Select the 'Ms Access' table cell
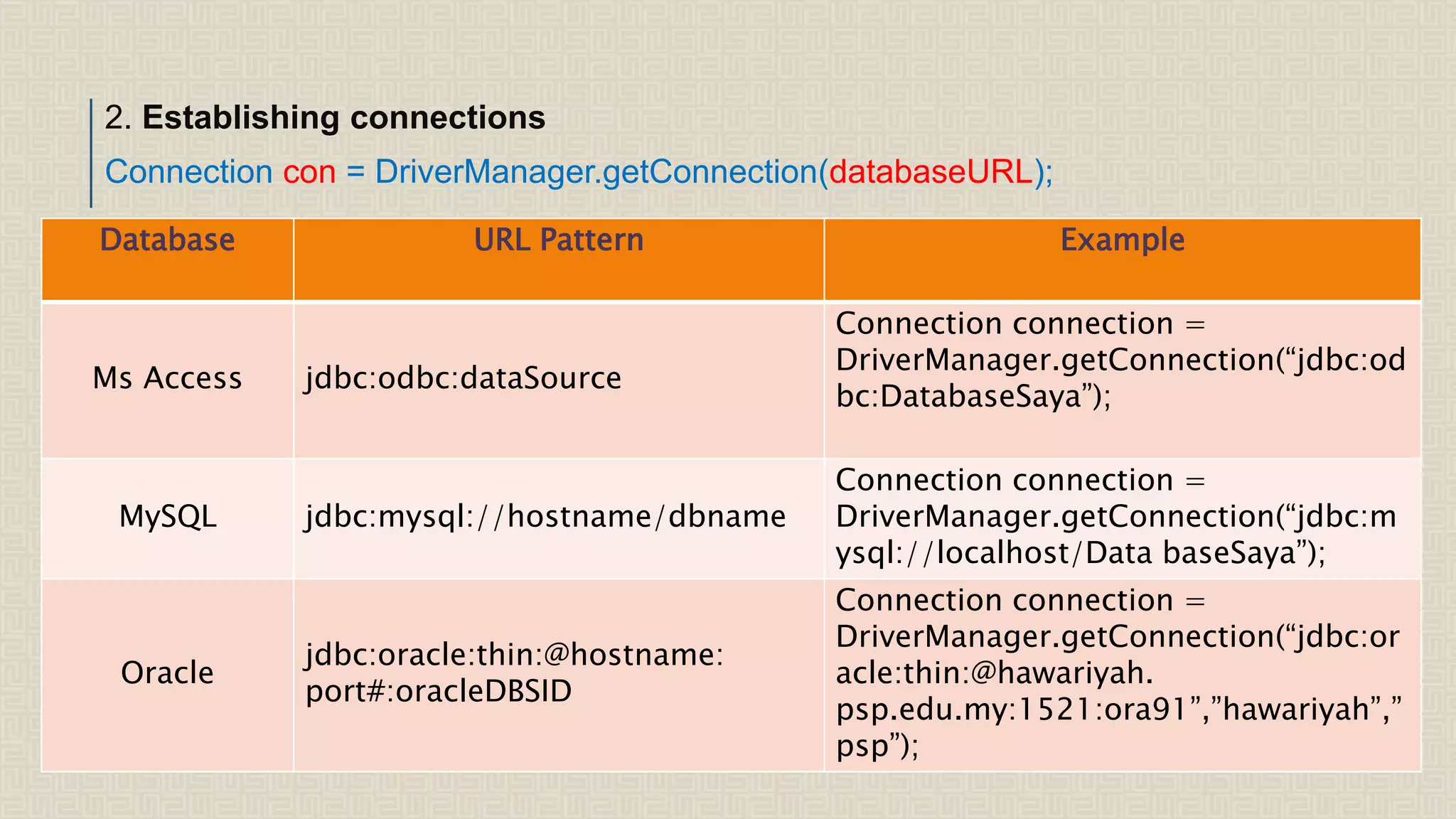The height and width of the screenshot is (819, 1456). coord(168,380)
